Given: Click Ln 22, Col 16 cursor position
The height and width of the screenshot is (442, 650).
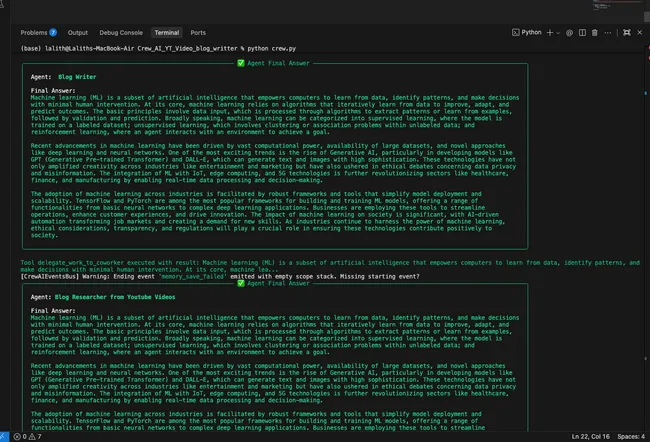Looking at the screenshot, I should (x=590, y=437).
